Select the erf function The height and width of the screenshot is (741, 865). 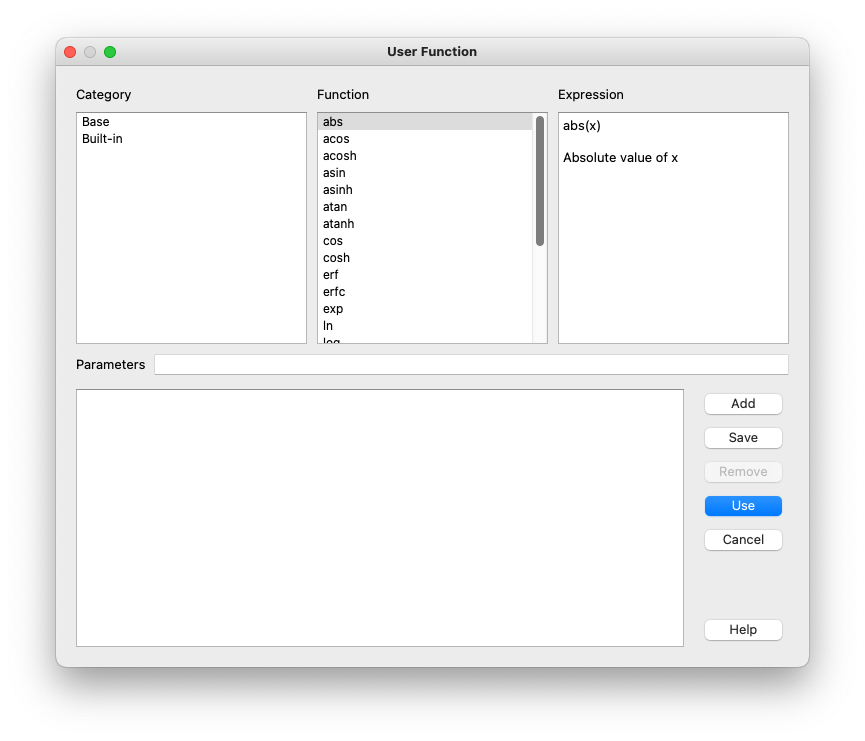coord(331,275)
